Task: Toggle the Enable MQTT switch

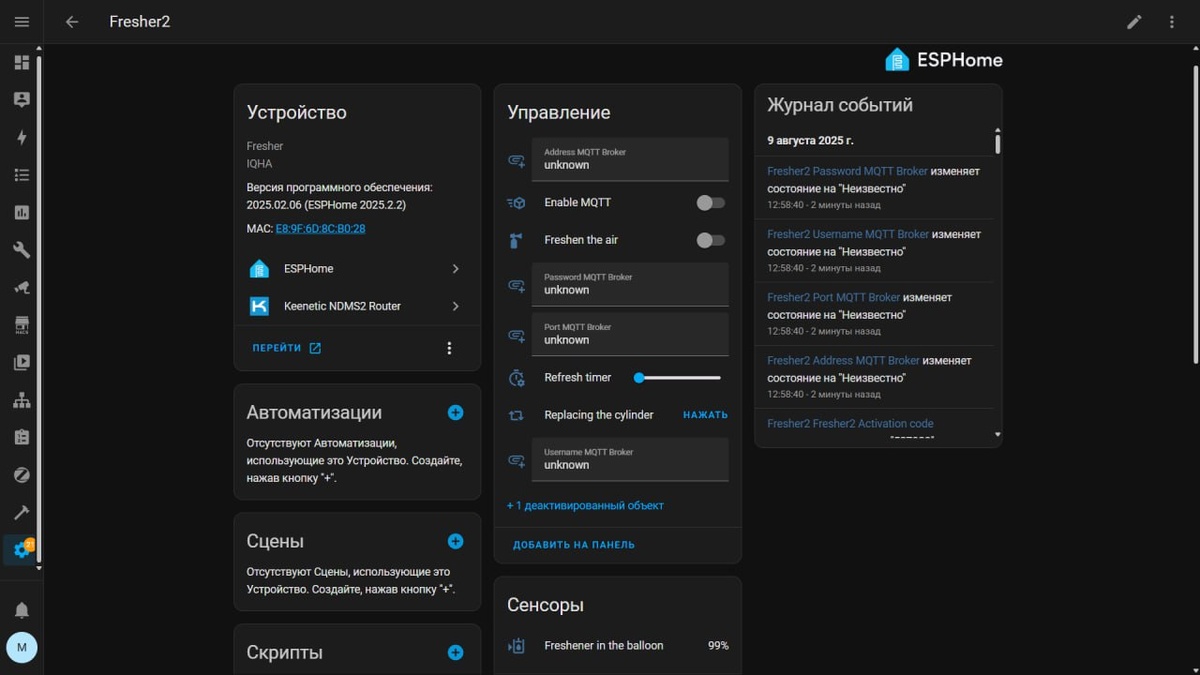Action: pyautogui.click(x=710, y=203)
